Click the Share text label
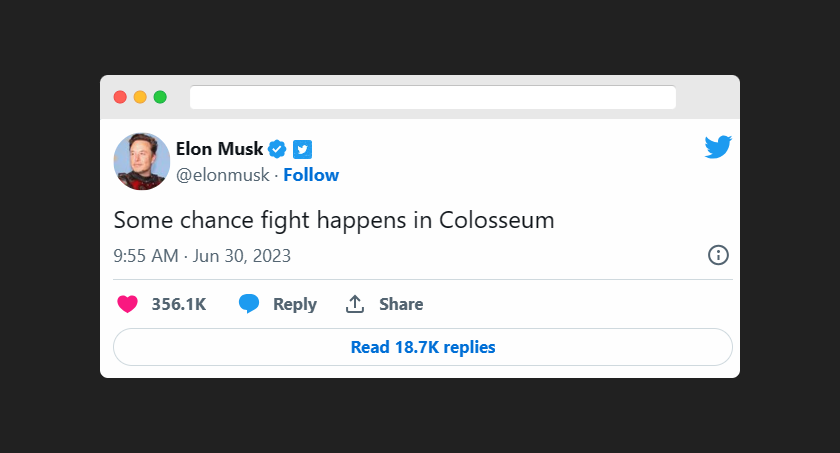Image resolution: width=840 pixels, height=453 pixels. point(401,304)
